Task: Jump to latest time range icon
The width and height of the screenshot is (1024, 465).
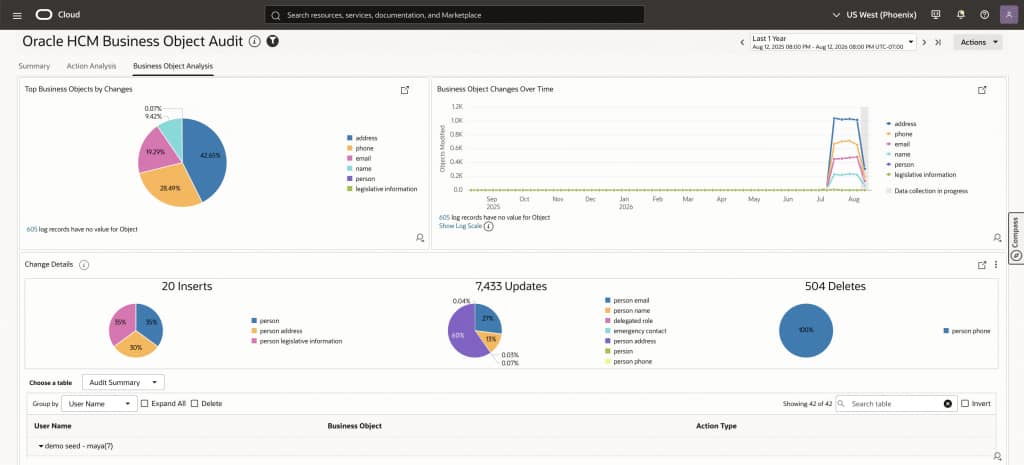Action: (x=938, y=42)
